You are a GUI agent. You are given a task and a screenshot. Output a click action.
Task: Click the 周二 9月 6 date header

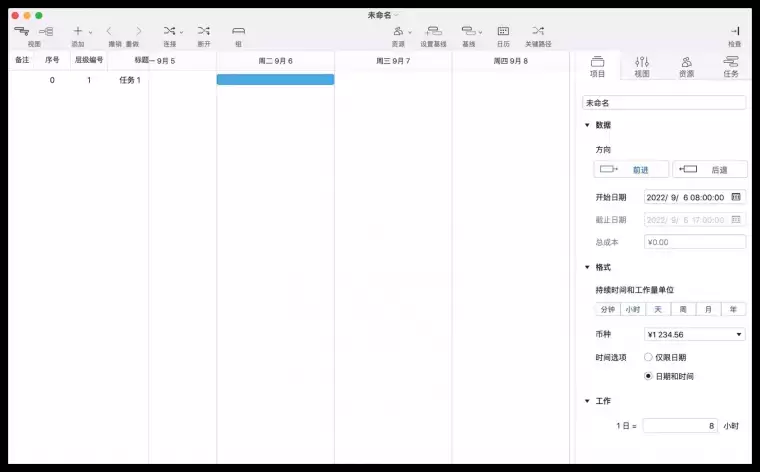click(x=275, y=61)
